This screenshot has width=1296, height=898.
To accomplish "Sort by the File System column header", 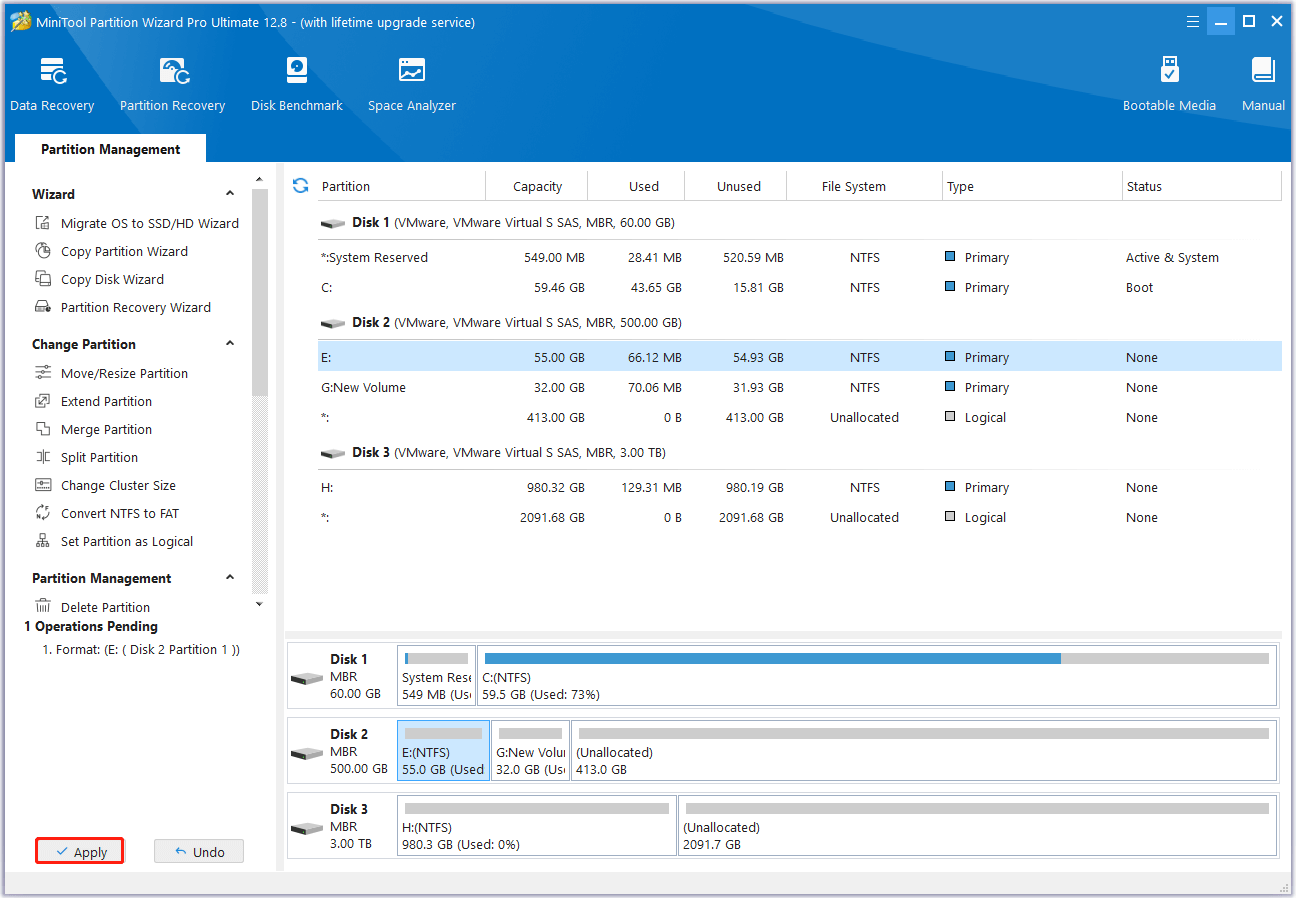I will [x=865, y=186].
